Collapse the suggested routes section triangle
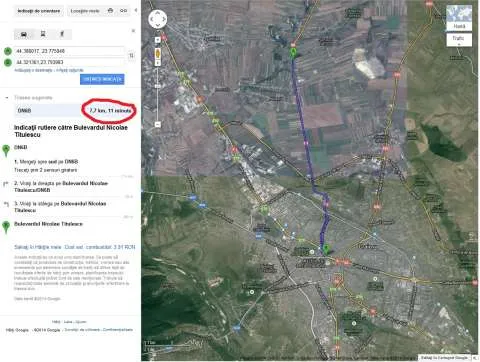480x362 pixels. click(7, 98)
